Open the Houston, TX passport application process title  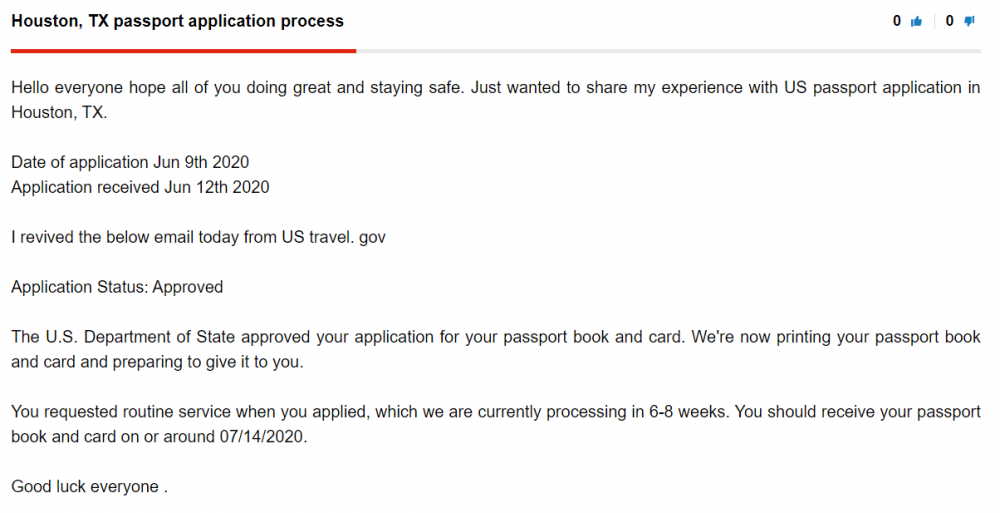pos(177,21)
